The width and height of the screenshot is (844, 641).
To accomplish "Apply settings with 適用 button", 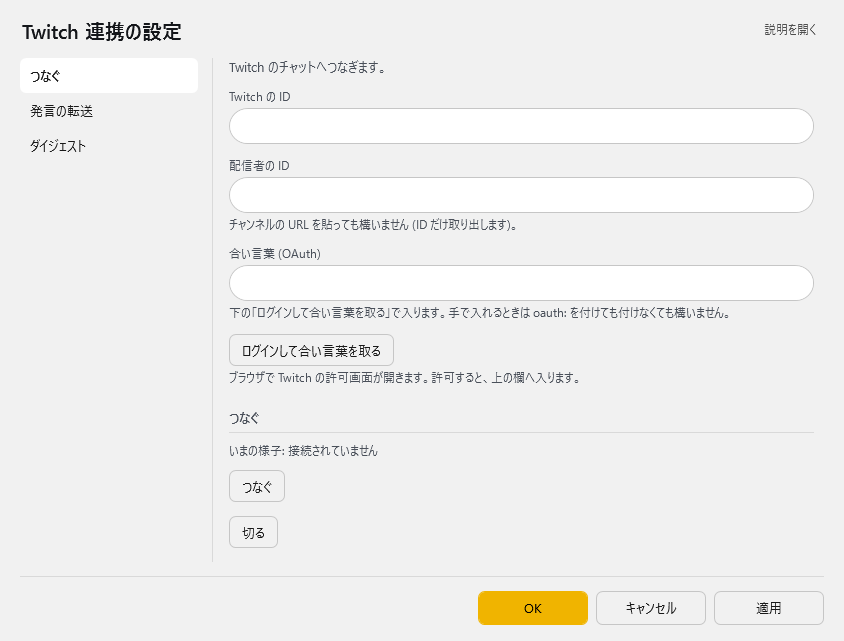I will tap(769, 608).
